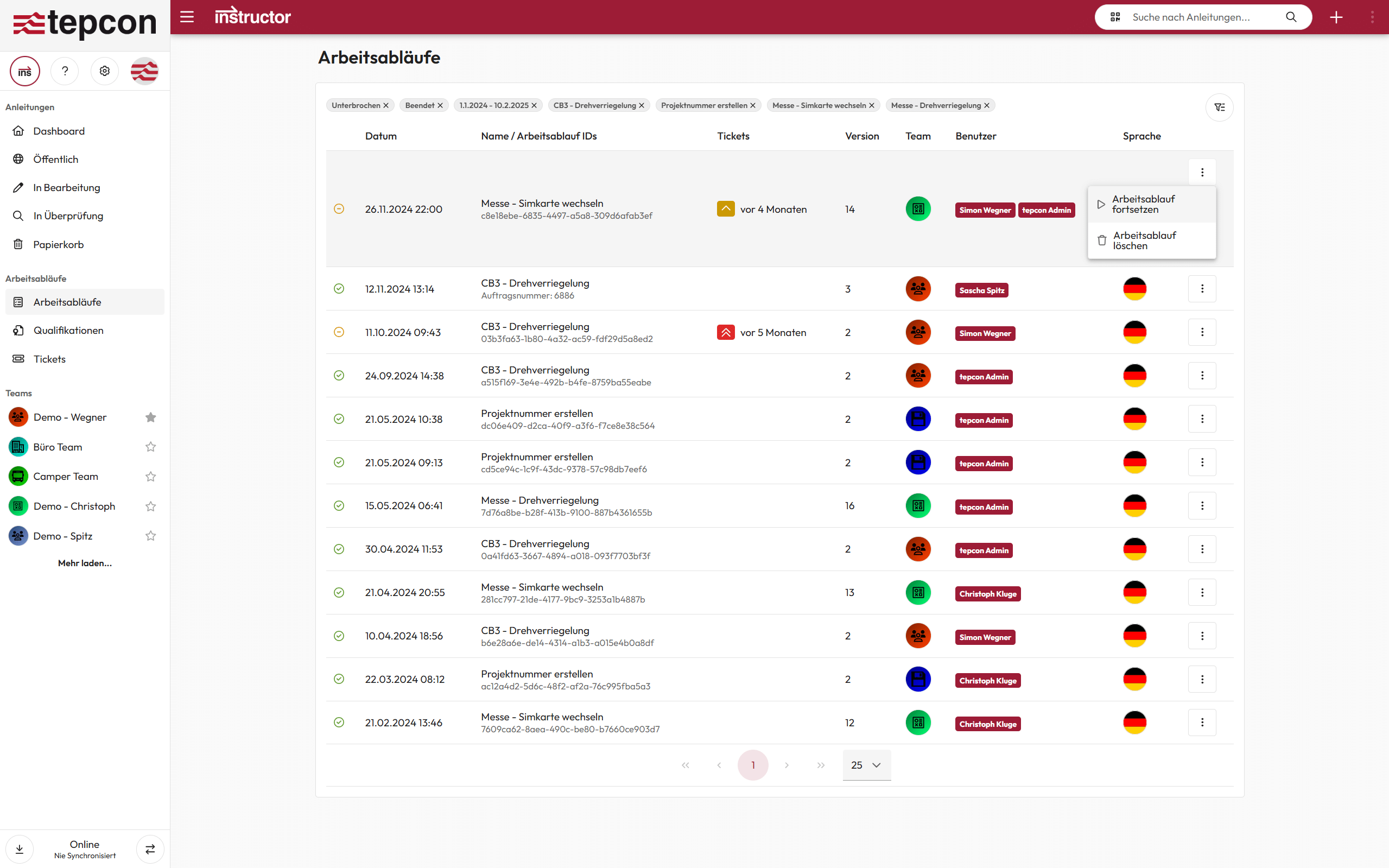Unfavorite the Demo - Wegner star
The image size is (1389, 868).
150,417
